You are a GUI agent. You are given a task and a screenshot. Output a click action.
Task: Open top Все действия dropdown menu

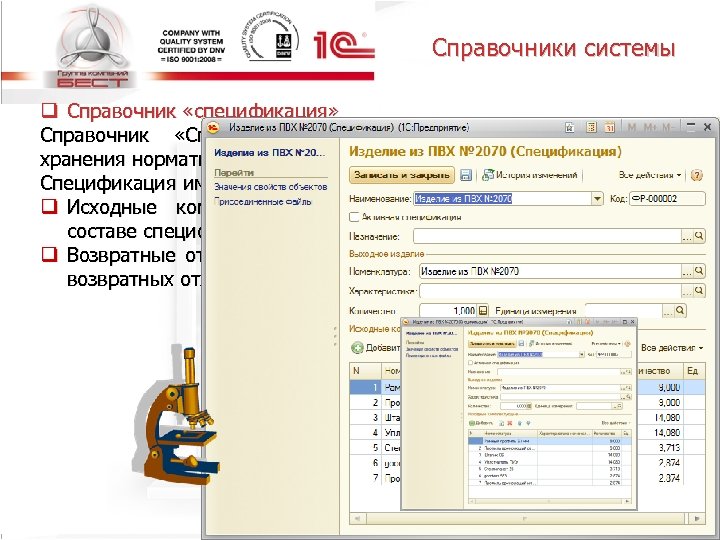[x=649, y=175]
